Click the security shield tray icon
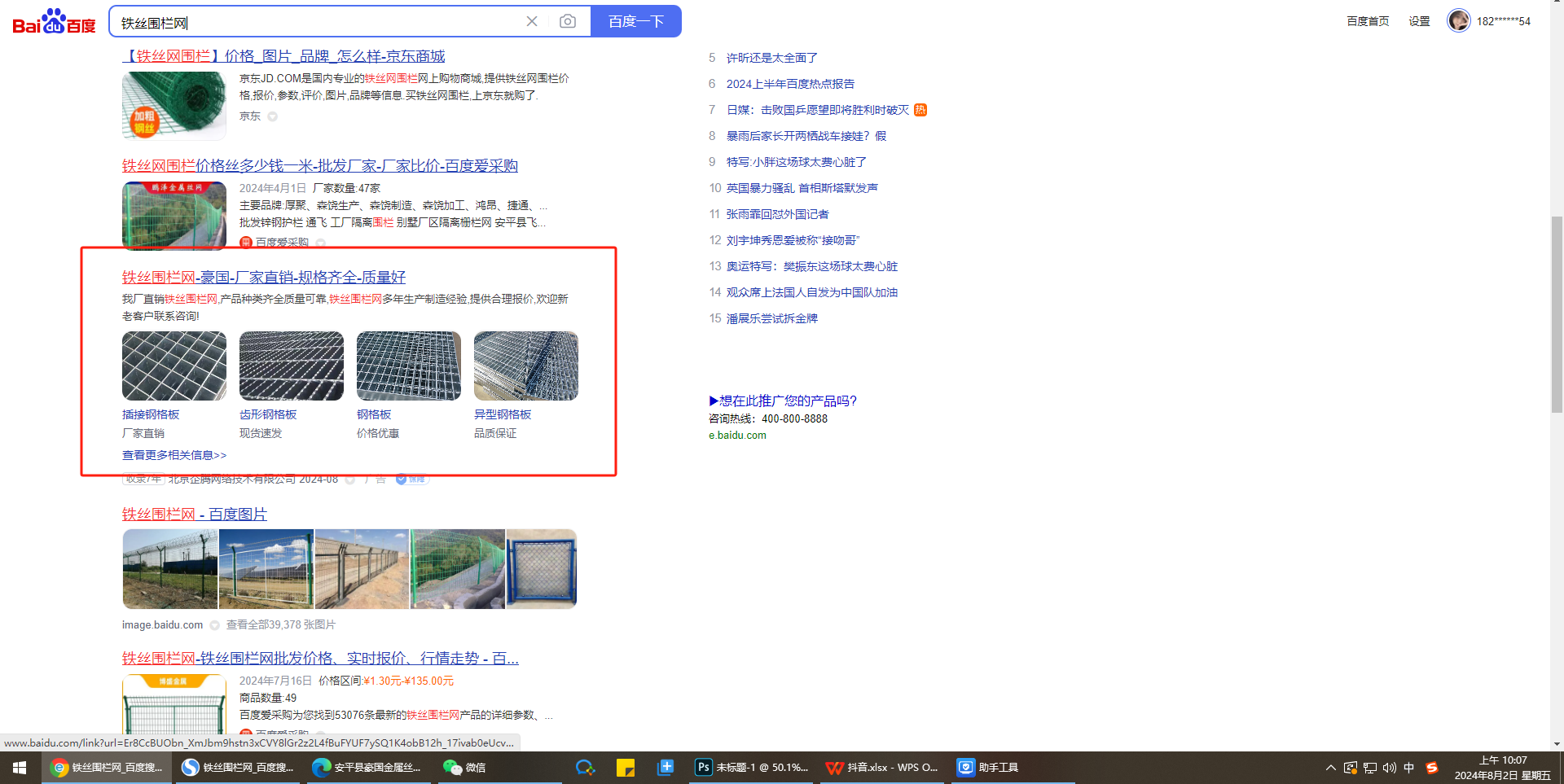Viewport: 1564px width, 784px height. tap(1351, 768)
